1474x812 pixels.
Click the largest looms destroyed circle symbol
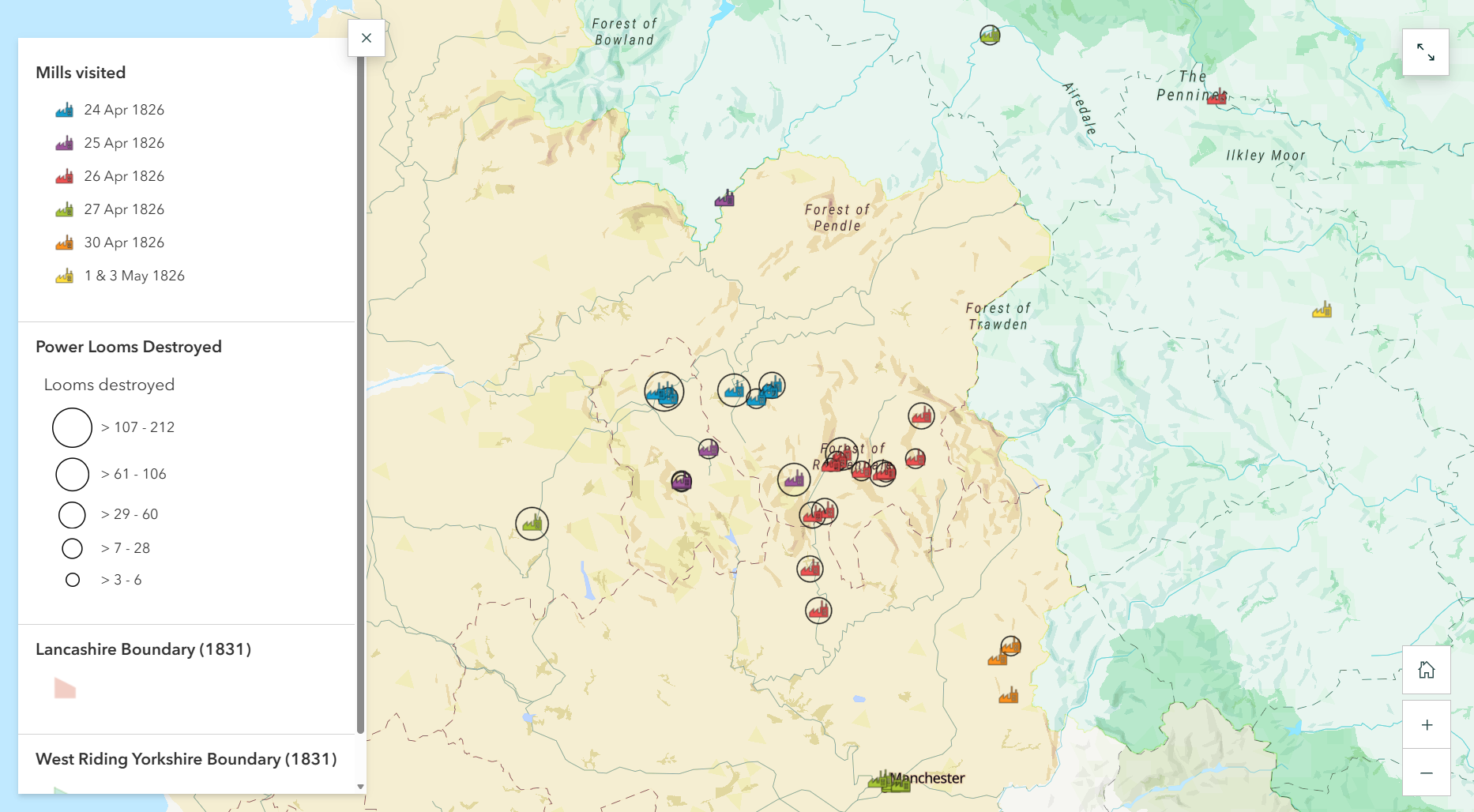click(x=73, y=427)
